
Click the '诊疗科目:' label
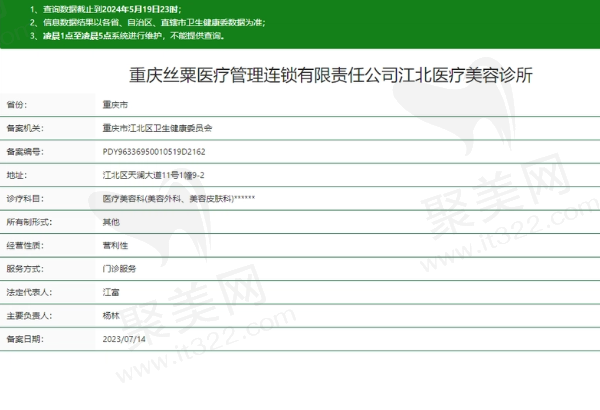tap(25, 199)
